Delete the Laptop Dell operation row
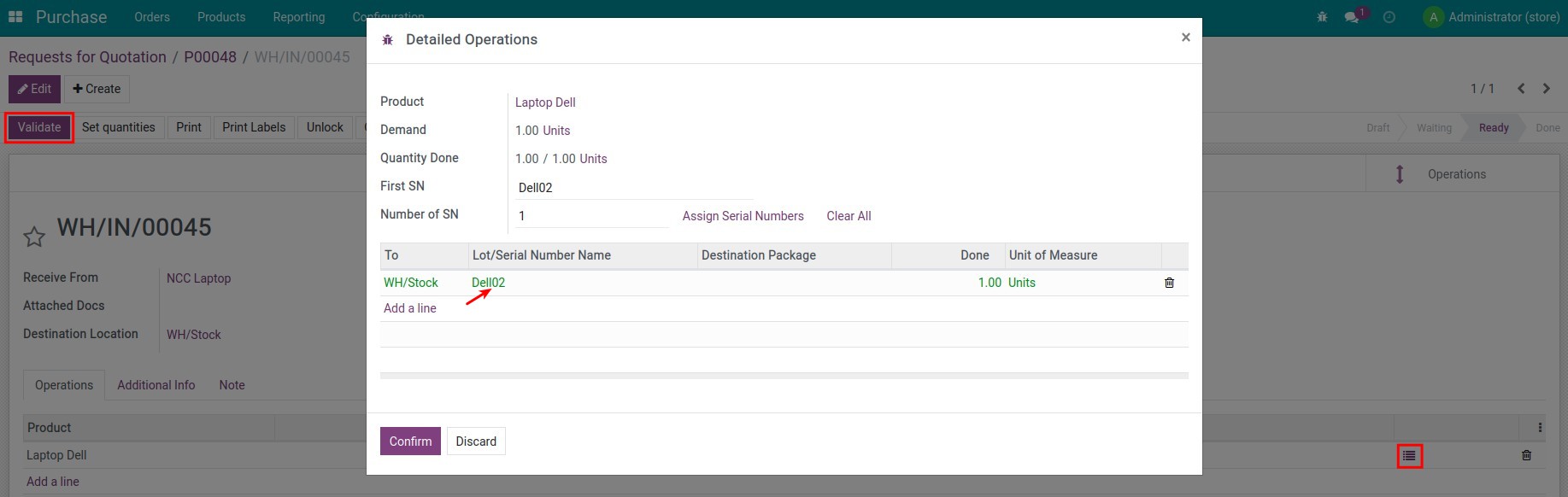Screen dimensions: 1568x497 coord(1526,456)
